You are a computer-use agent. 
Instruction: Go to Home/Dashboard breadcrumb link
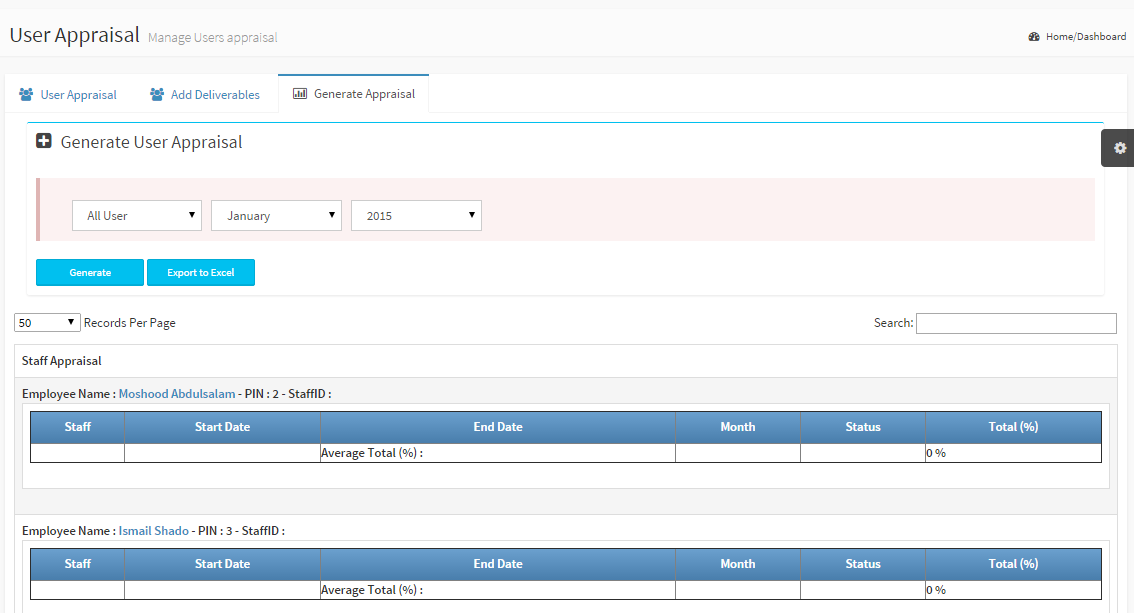1085,37
